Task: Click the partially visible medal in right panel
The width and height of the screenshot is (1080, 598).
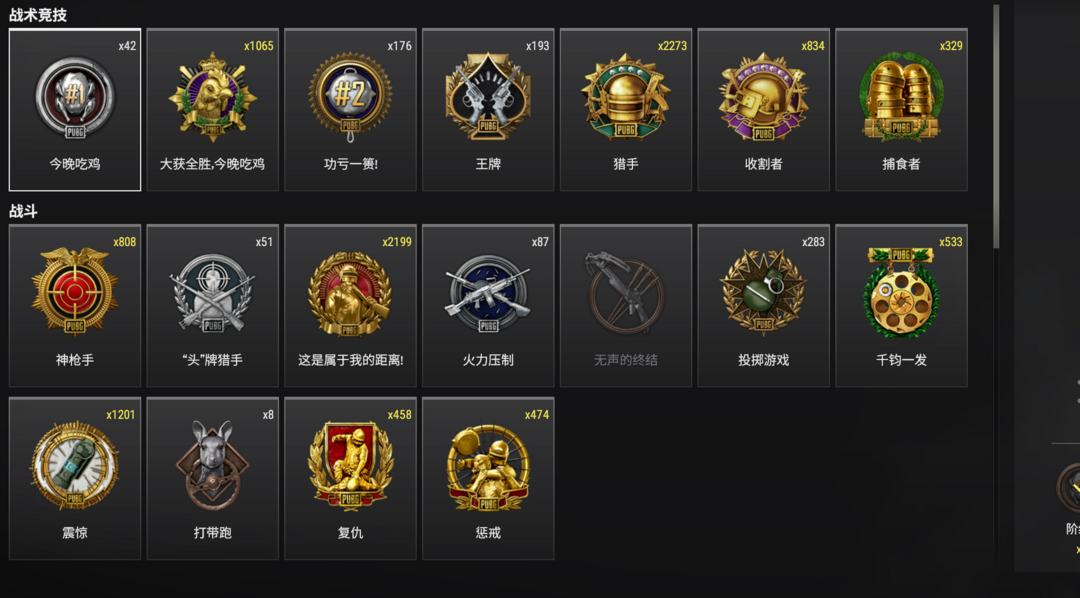Action: [x=1069, y=487]
